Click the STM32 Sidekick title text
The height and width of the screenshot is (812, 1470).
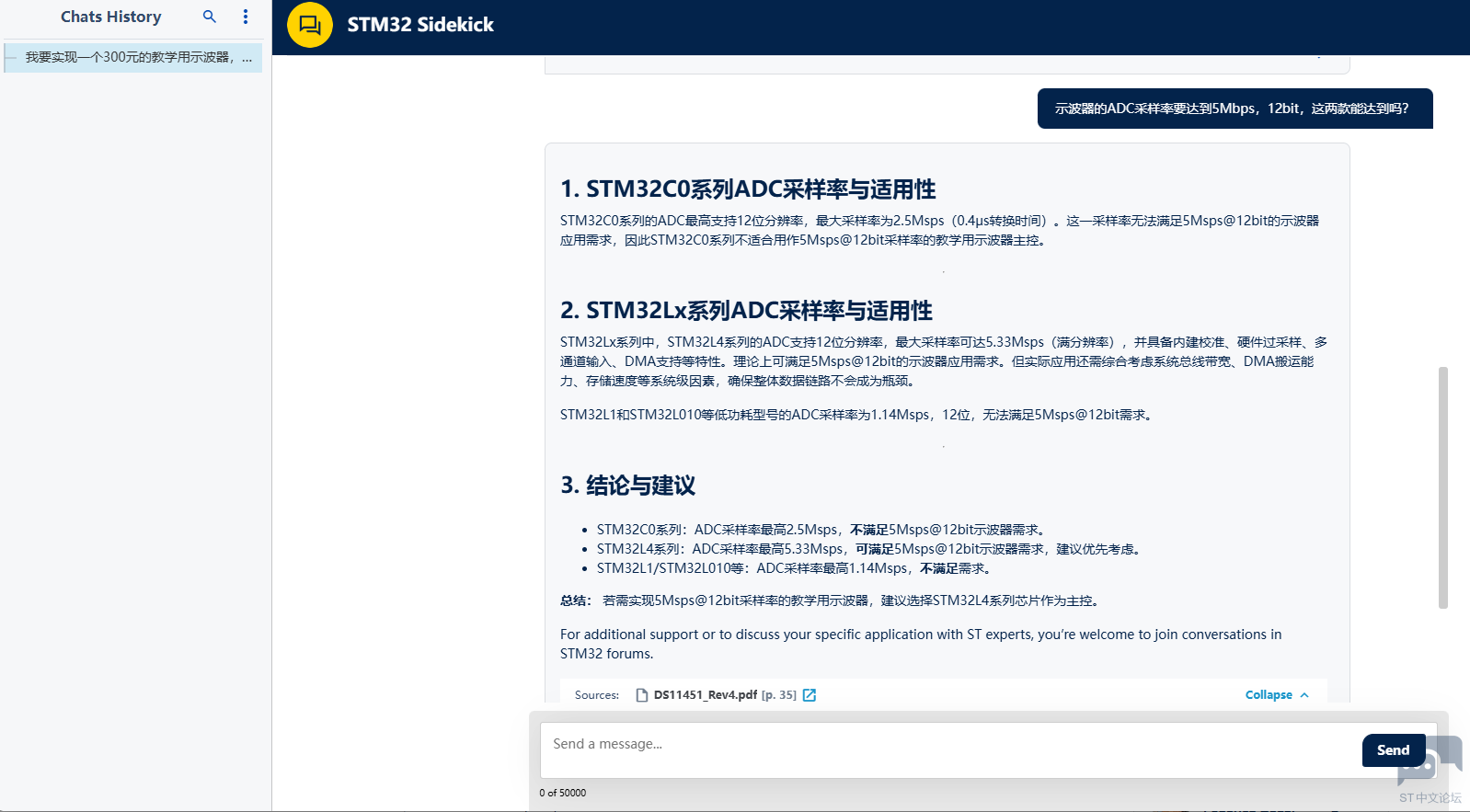(x=420, y=25)
